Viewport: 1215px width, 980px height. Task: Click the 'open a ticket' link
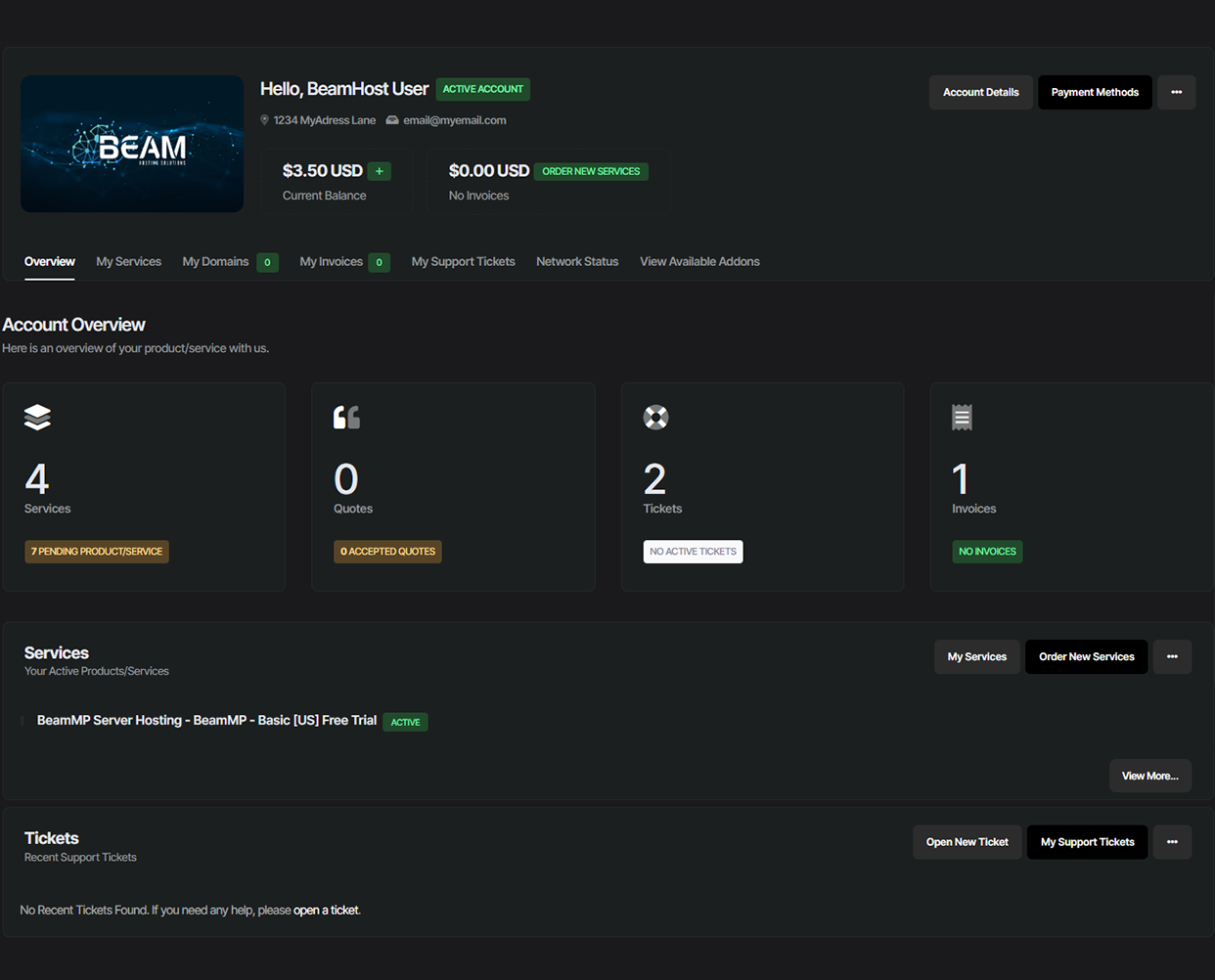(327, 911)
